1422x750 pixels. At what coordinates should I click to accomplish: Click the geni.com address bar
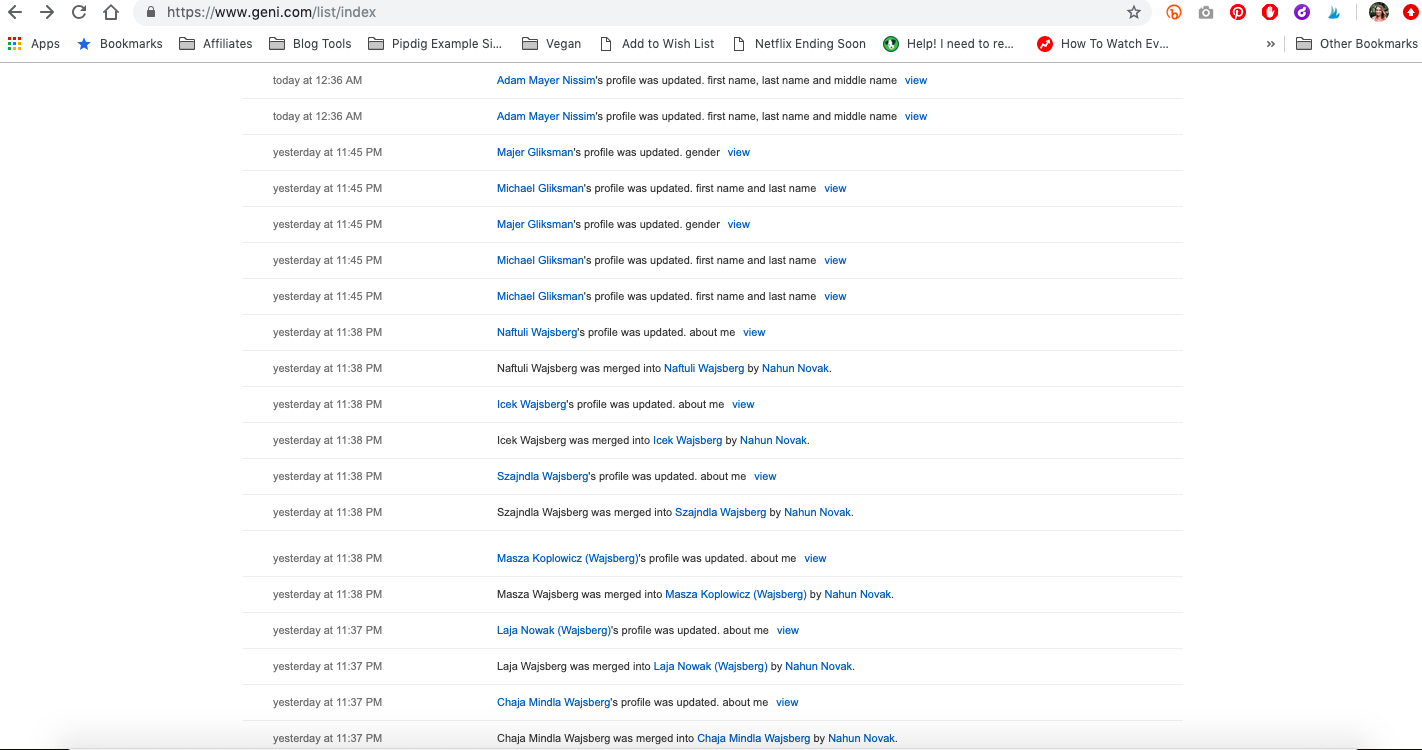tap(640, 13)
